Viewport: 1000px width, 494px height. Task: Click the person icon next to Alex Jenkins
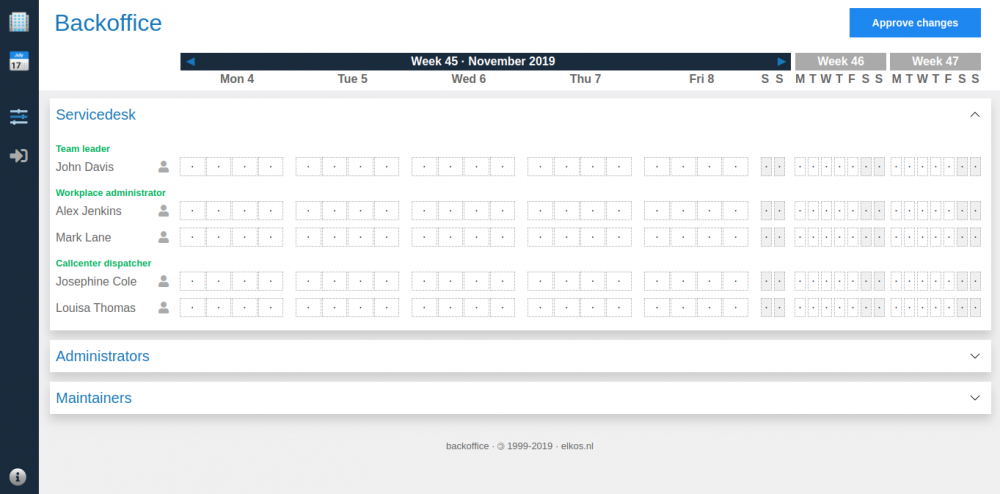click(163, 211)
